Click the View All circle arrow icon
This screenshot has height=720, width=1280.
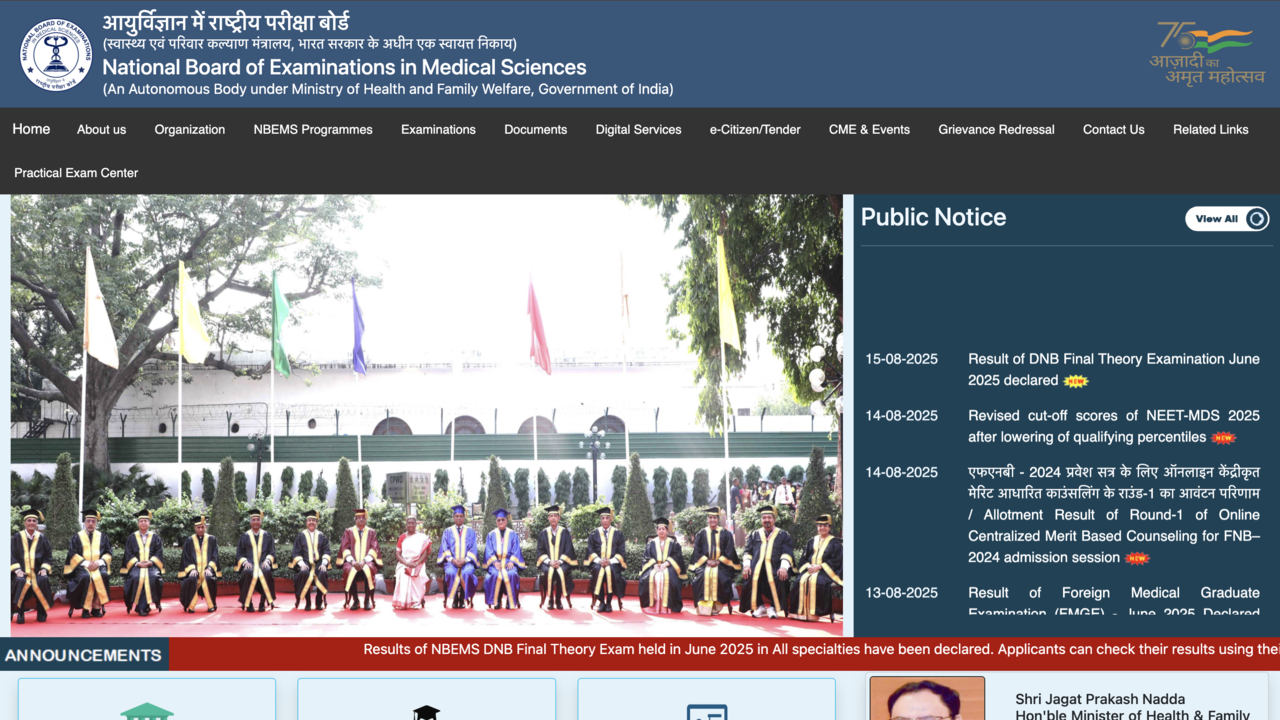pyautogui.click(x=1257, y=219)
